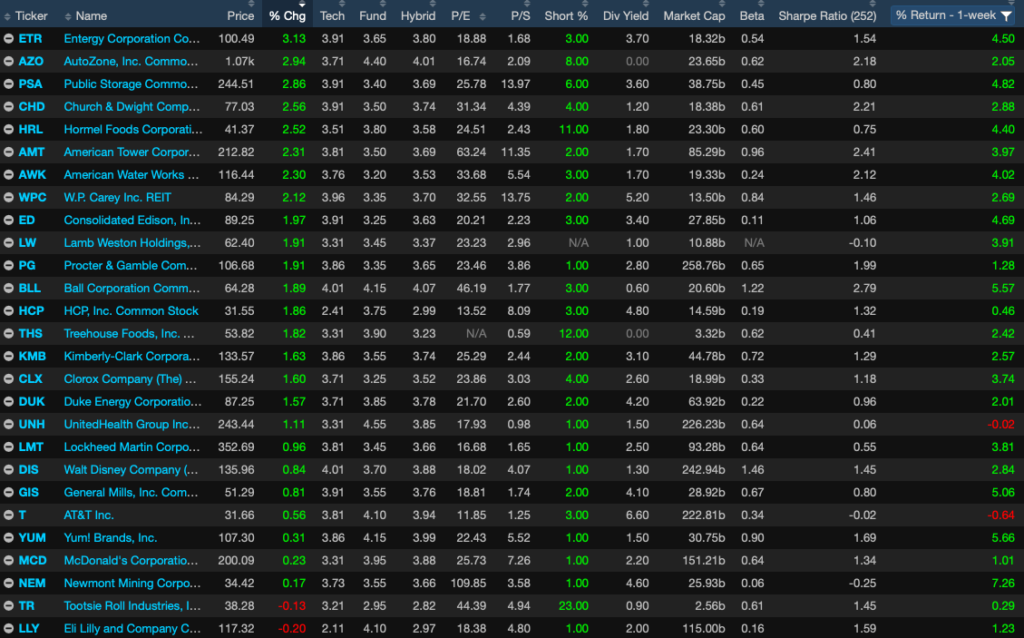1024x638 pixels.
Task: Sort by the Beta column header
Action: point(752,16)
